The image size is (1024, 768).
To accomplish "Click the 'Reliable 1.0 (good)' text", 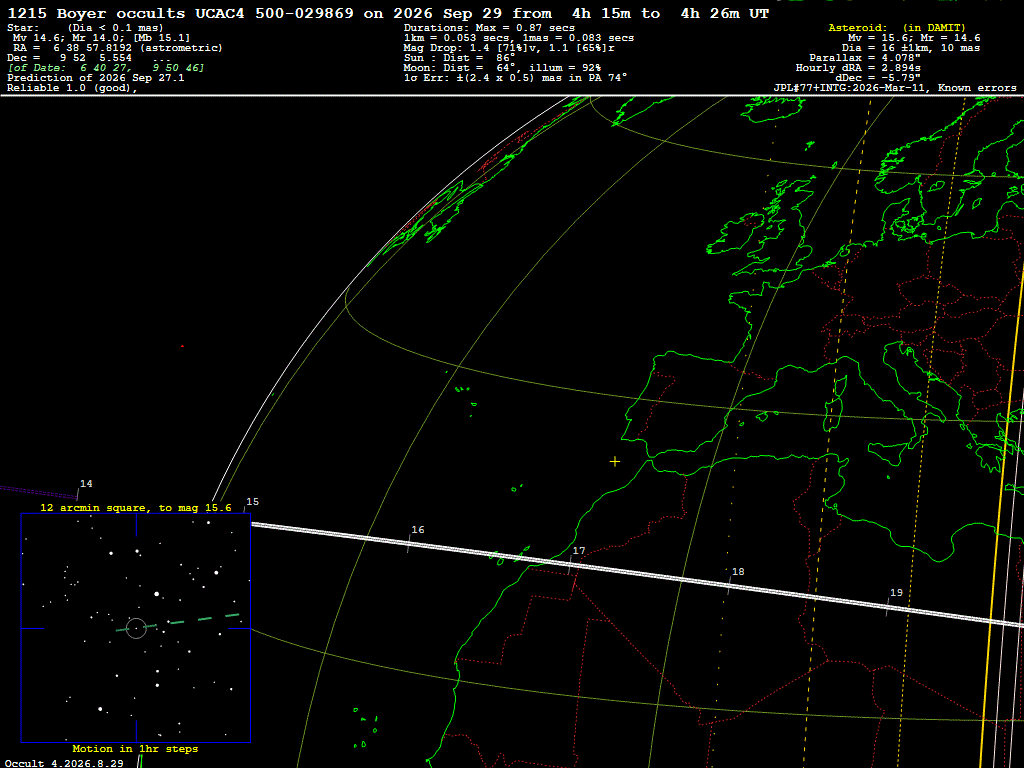I will (x=72, y=88).
